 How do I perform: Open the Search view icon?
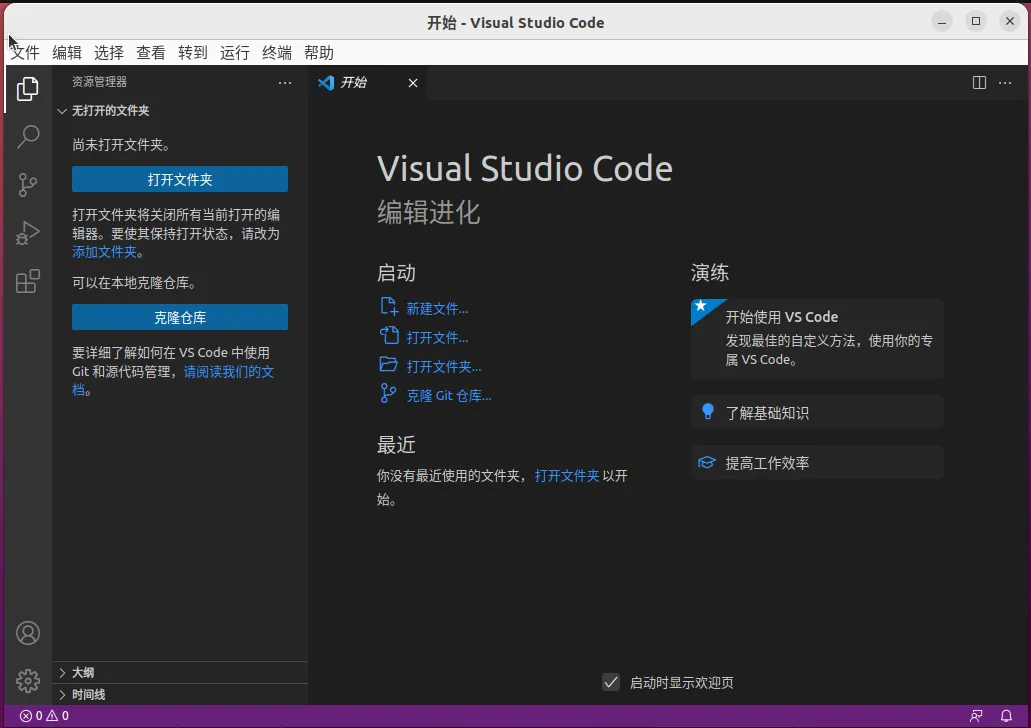(x=28, y=137)
